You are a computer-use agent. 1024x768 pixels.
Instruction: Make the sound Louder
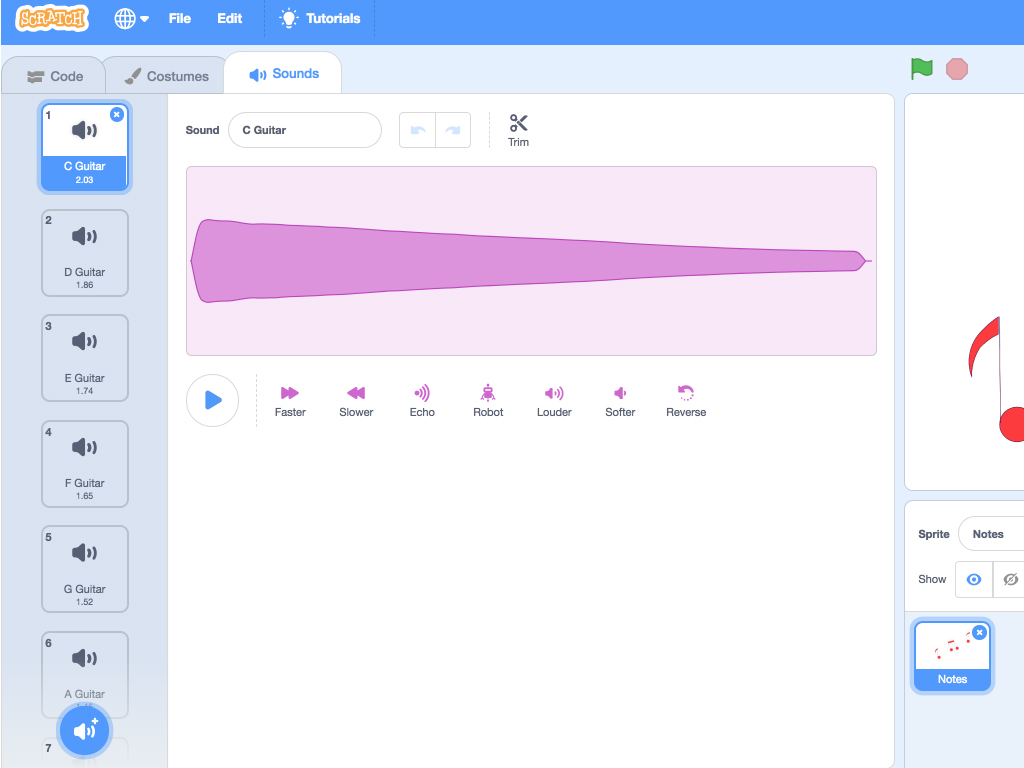554,401
